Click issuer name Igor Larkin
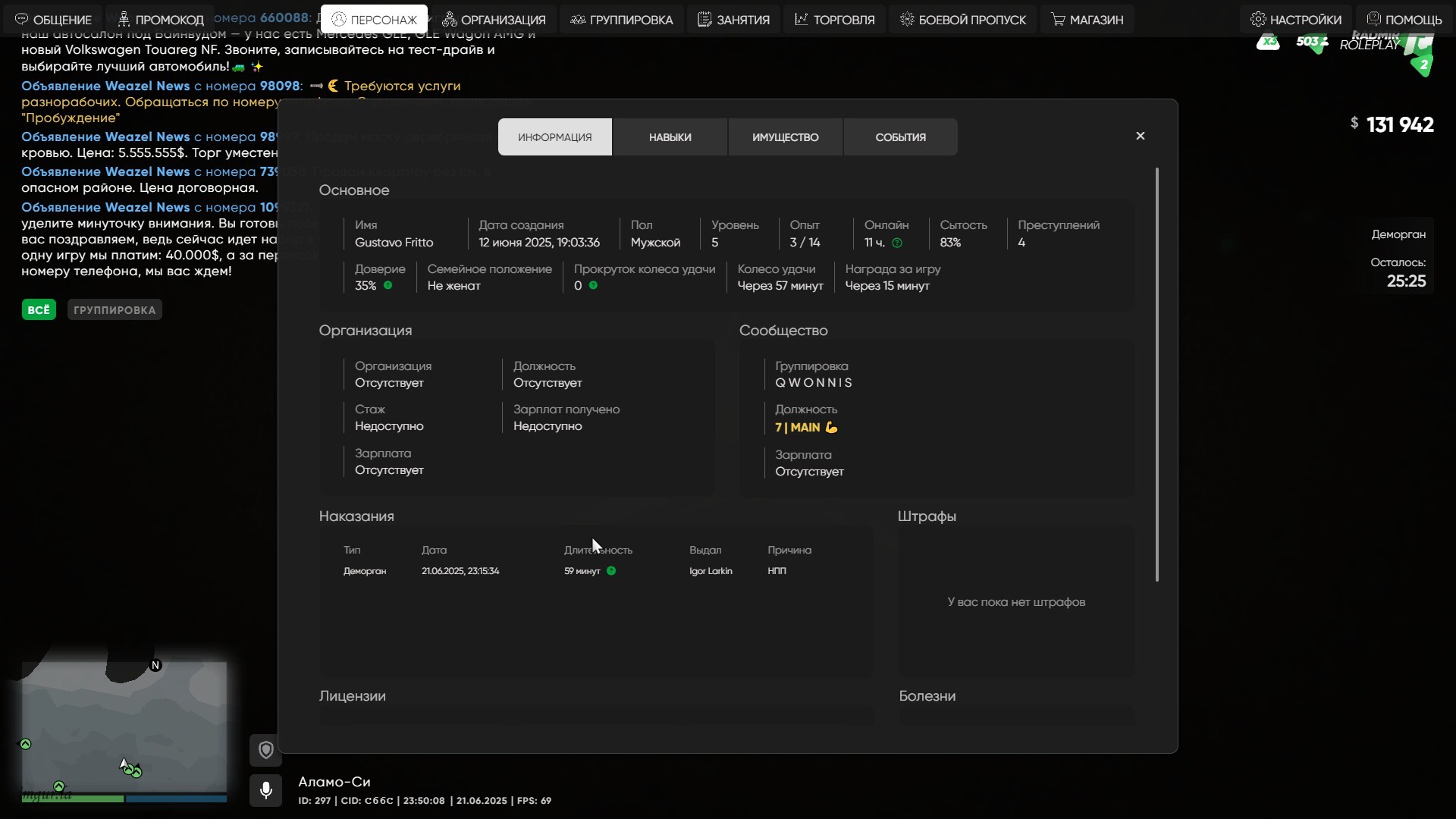This screenshot has height=819, width=1456. (711, 571)
